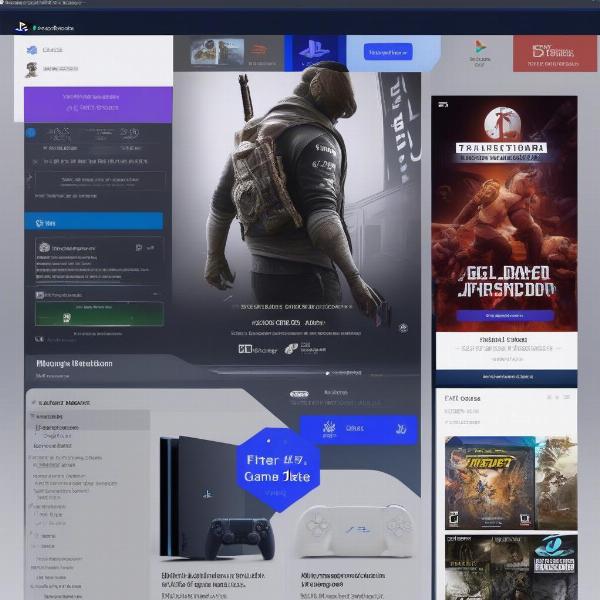
Task: Click the small logo at the poster's top-left corner
Action: [x=443, y=104]
